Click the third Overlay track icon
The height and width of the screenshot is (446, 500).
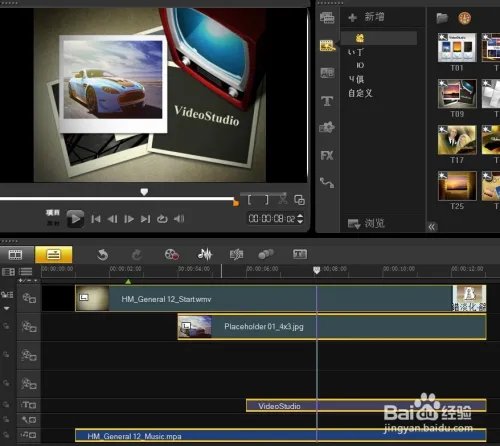coord(29,384)
